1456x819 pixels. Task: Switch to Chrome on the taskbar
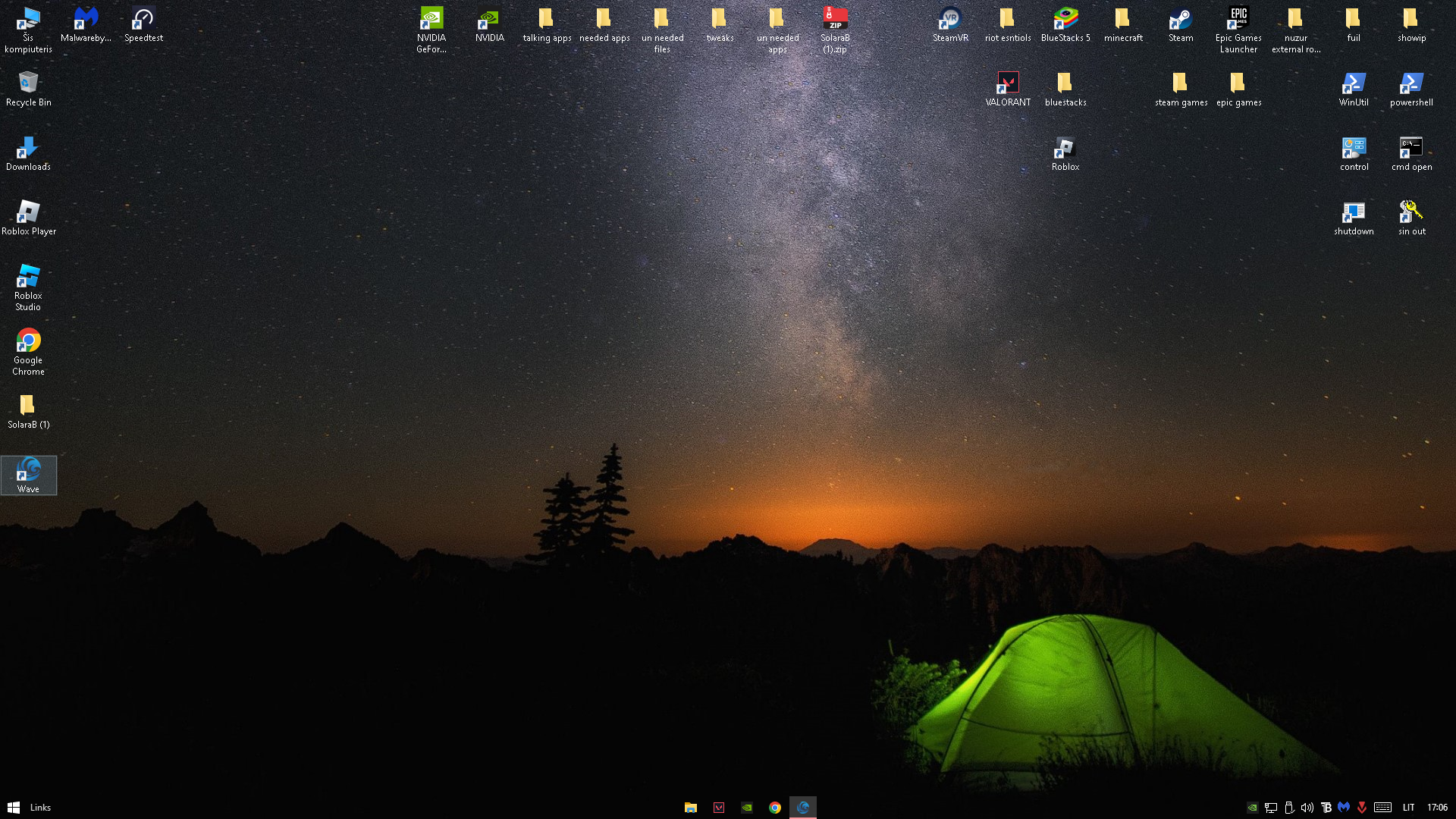(774, 808)
